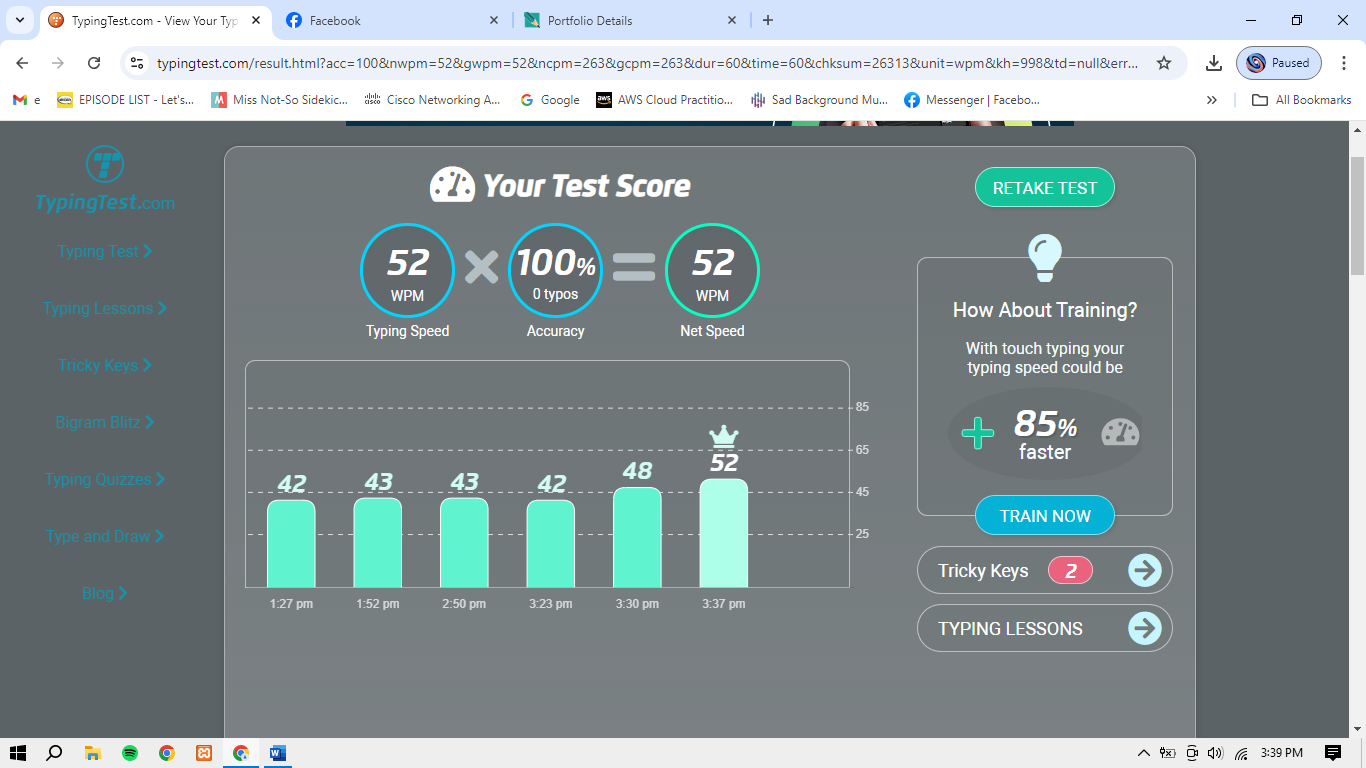The width and height of the screenshot is (1366, 768).
Task: Open the Windows notification center
Action: 1333,753
